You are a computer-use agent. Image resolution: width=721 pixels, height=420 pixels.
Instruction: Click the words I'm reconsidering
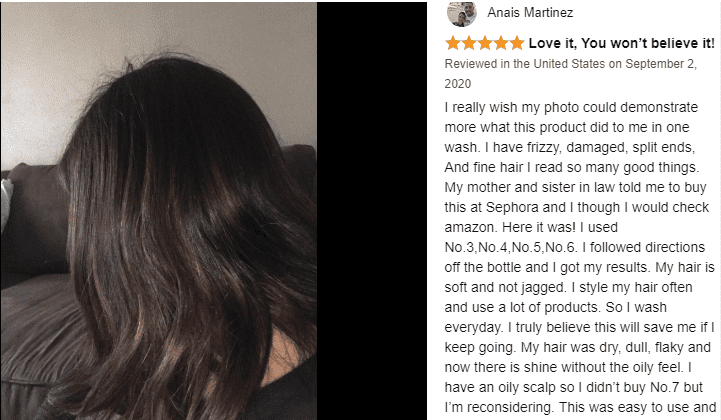coord(498,408)
